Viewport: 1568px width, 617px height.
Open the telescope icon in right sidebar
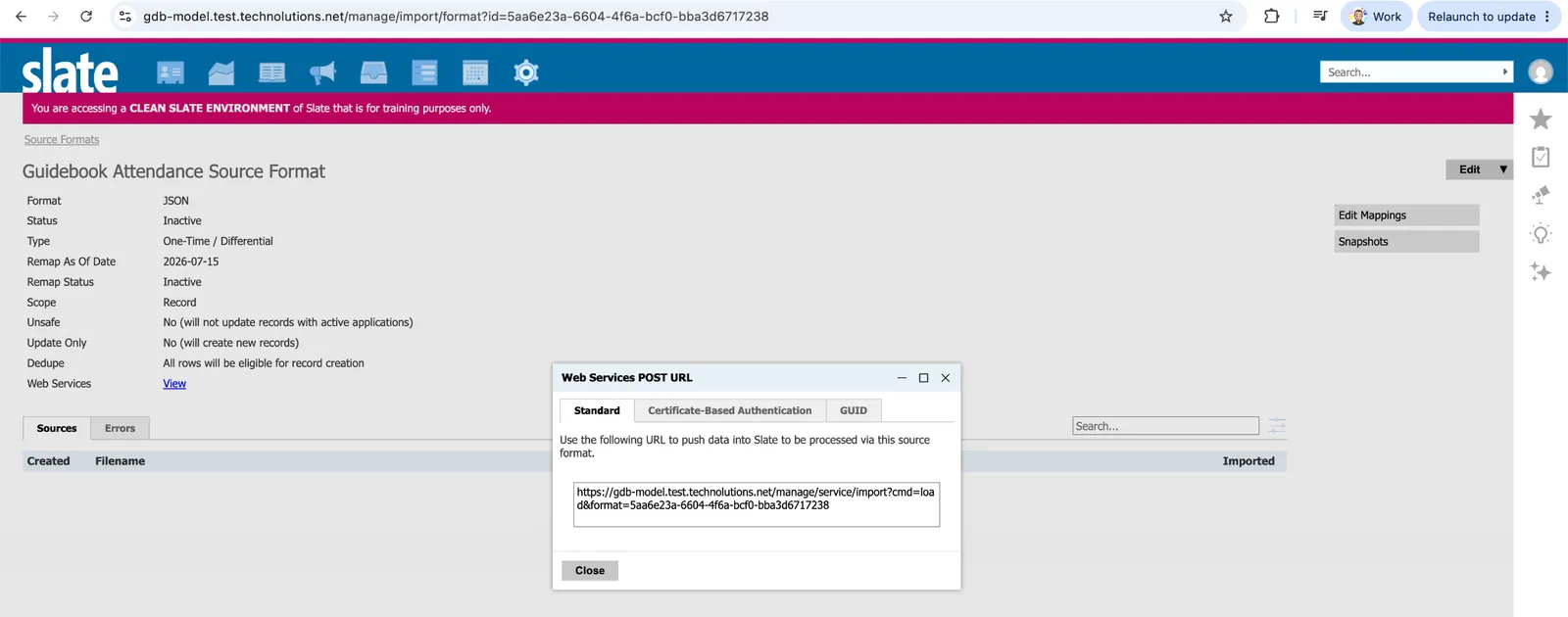(1541, 195)
